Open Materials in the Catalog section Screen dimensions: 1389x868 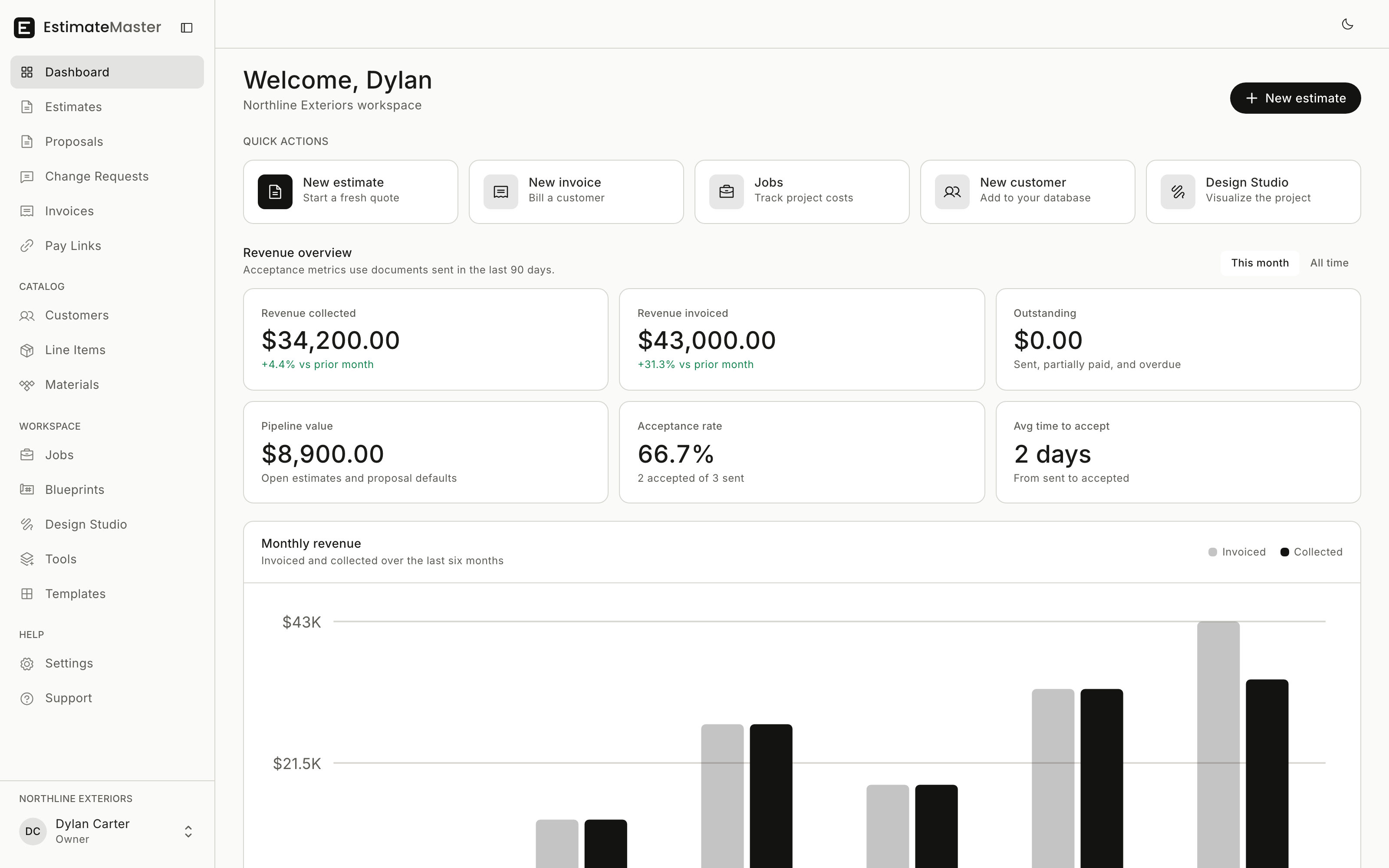(x=107, y=385)
